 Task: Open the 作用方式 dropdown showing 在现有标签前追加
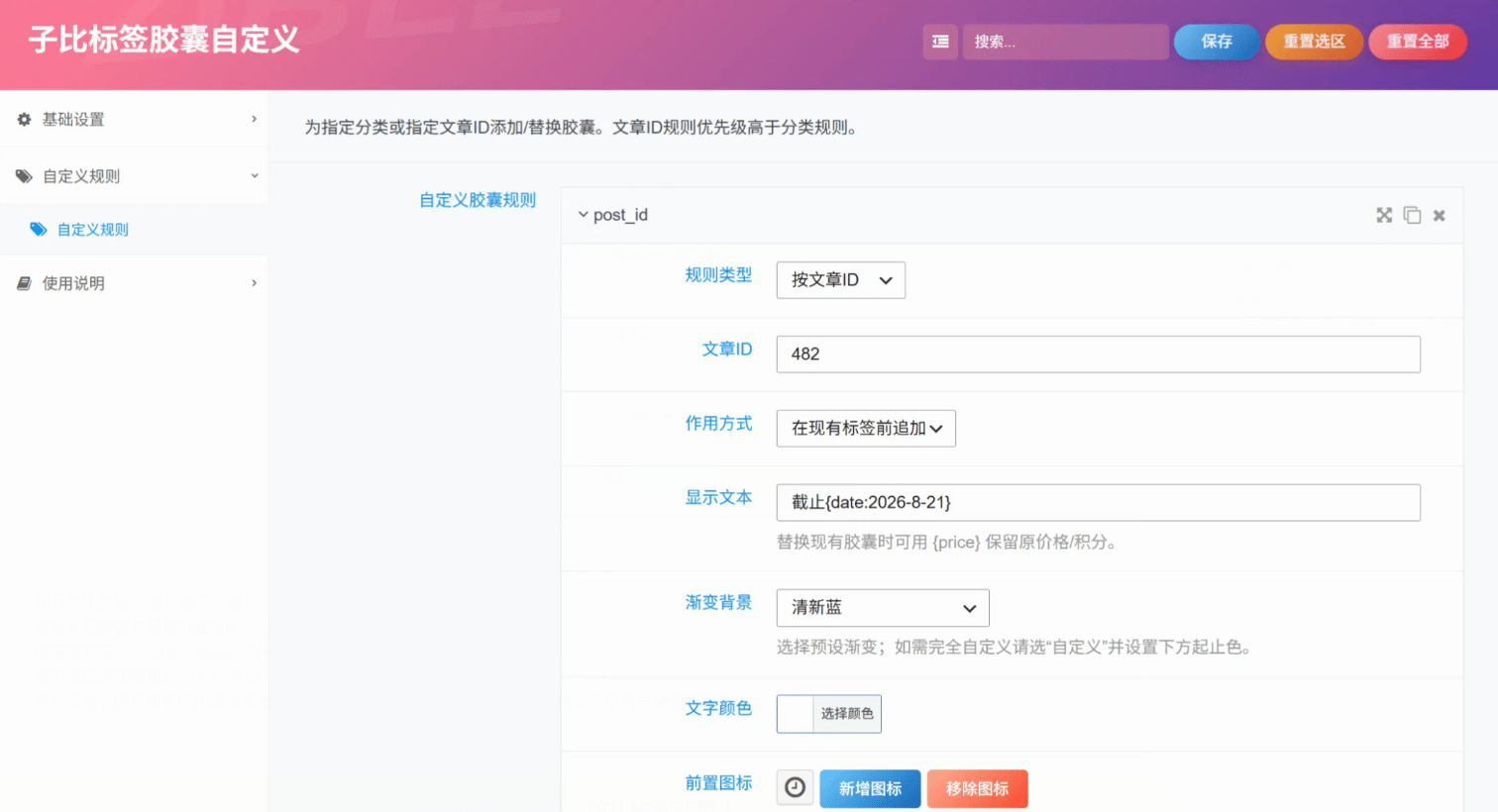click(866, 429)
